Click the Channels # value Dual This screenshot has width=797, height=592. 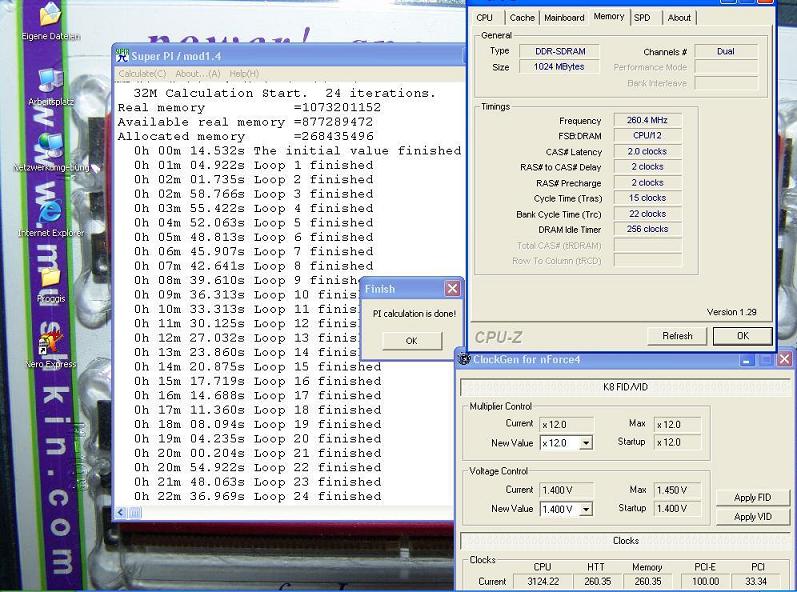pos(726,51)
